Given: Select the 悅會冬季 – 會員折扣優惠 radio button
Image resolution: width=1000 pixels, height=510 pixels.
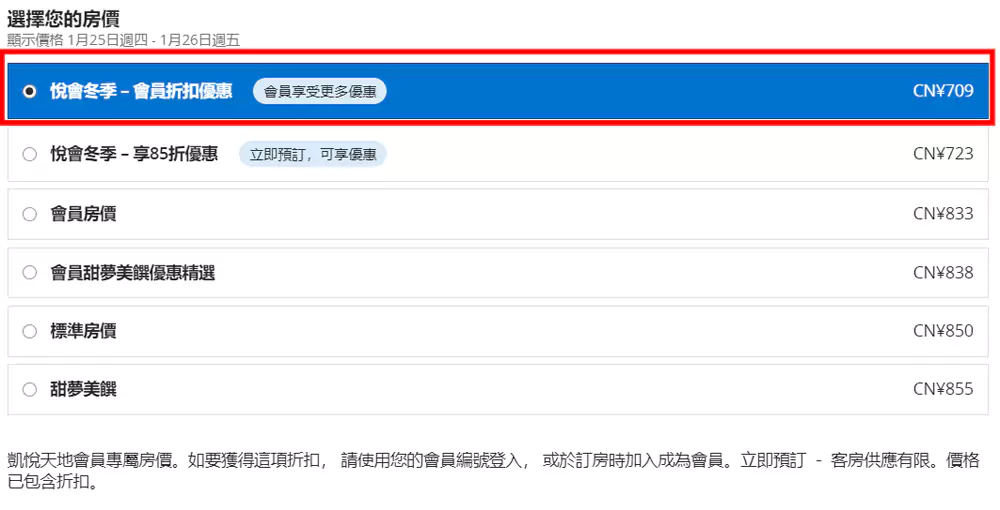Looking at the screenshot, I should coord(29,91).
